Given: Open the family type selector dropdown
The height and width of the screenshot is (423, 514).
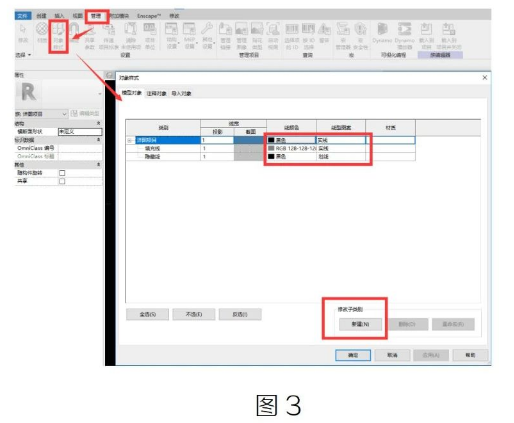Looking at the screenshot, I should pos(100,94).
